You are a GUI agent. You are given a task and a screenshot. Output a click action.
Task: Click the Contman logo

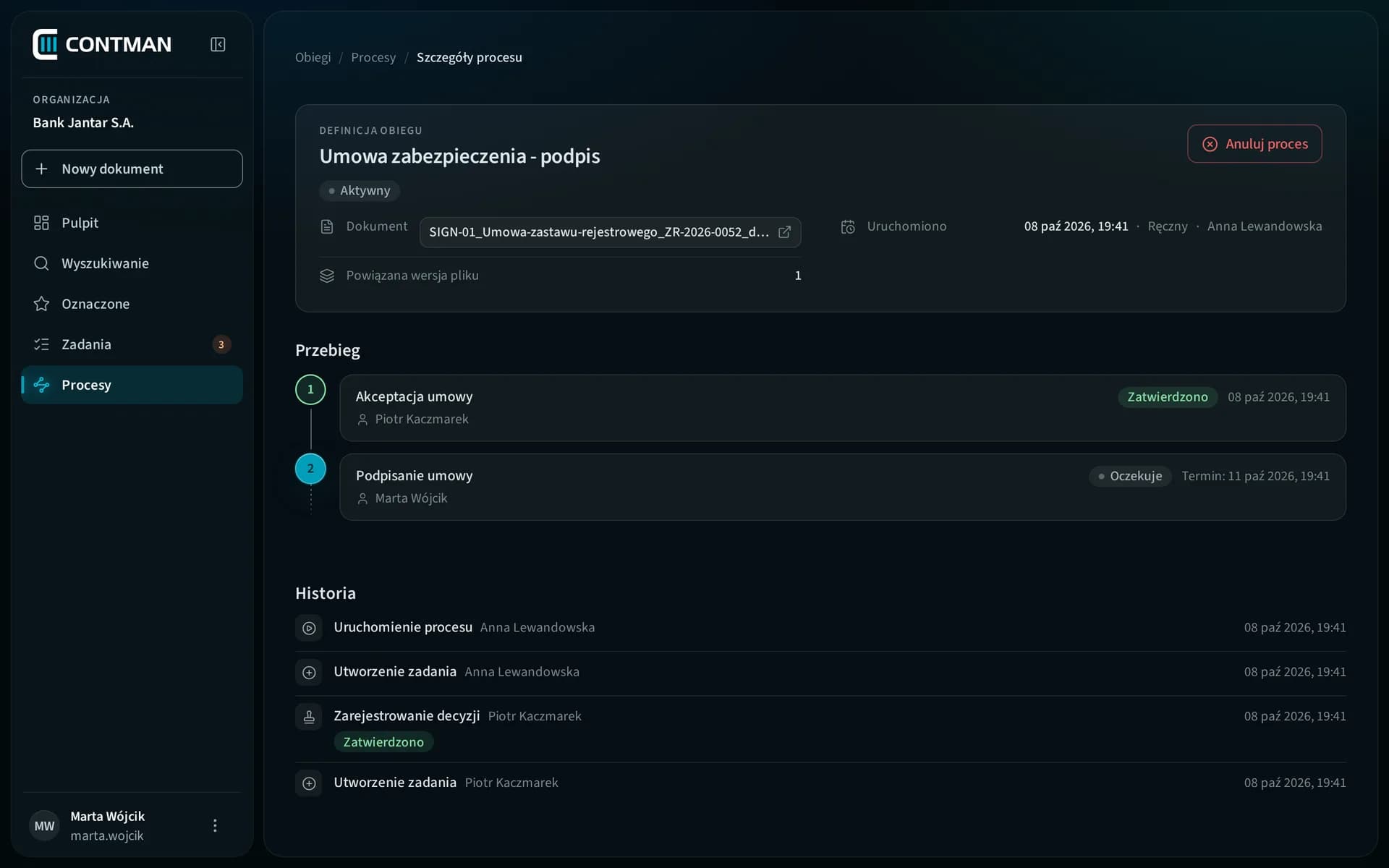point(102,44)
